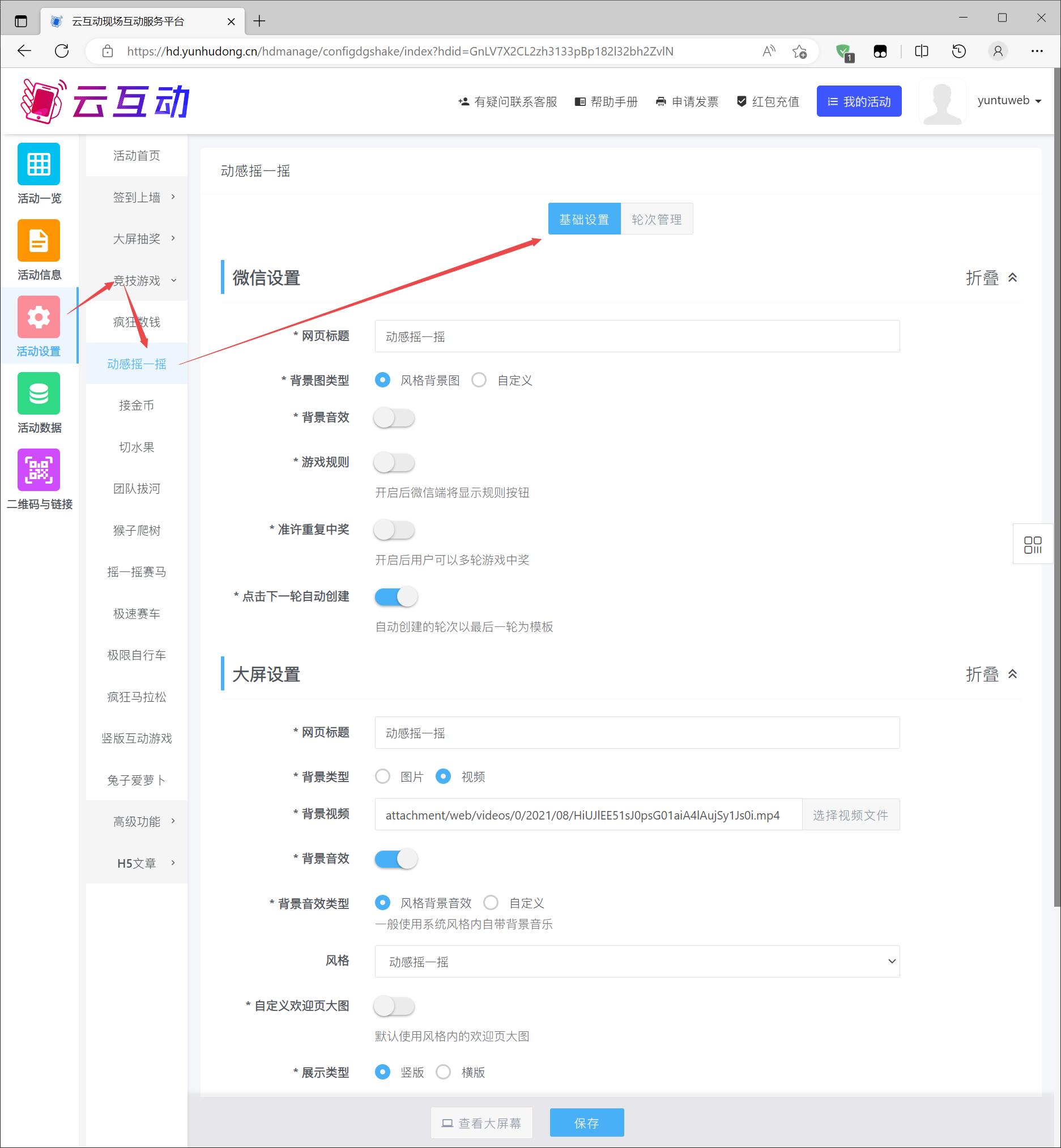This screenshot has height=1148, width=1061.
Task: Click the pink 活动设置 gear icon
Action: click(x=39, y=317)
